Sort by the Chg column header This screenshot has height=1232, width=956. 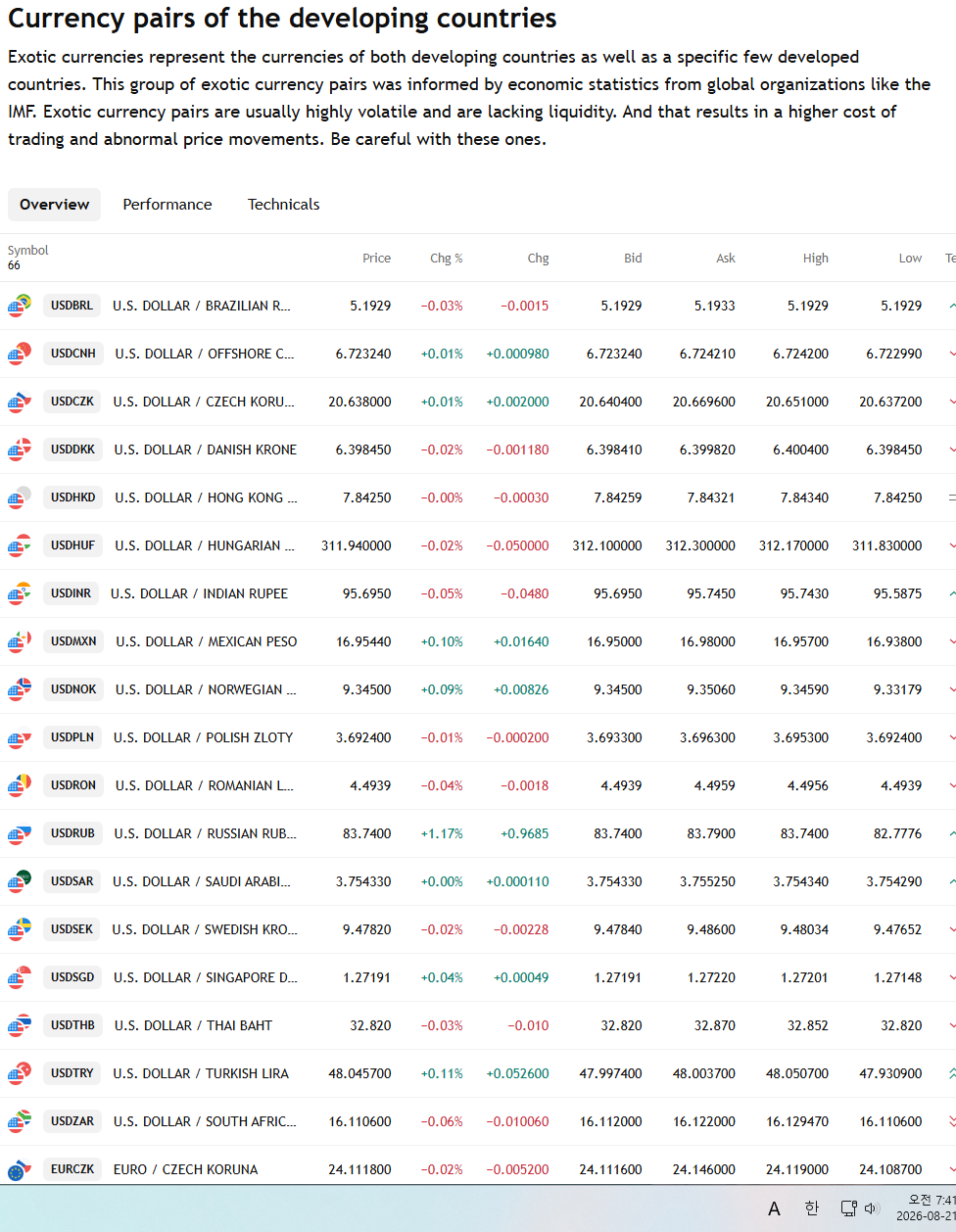coord(538,259)
